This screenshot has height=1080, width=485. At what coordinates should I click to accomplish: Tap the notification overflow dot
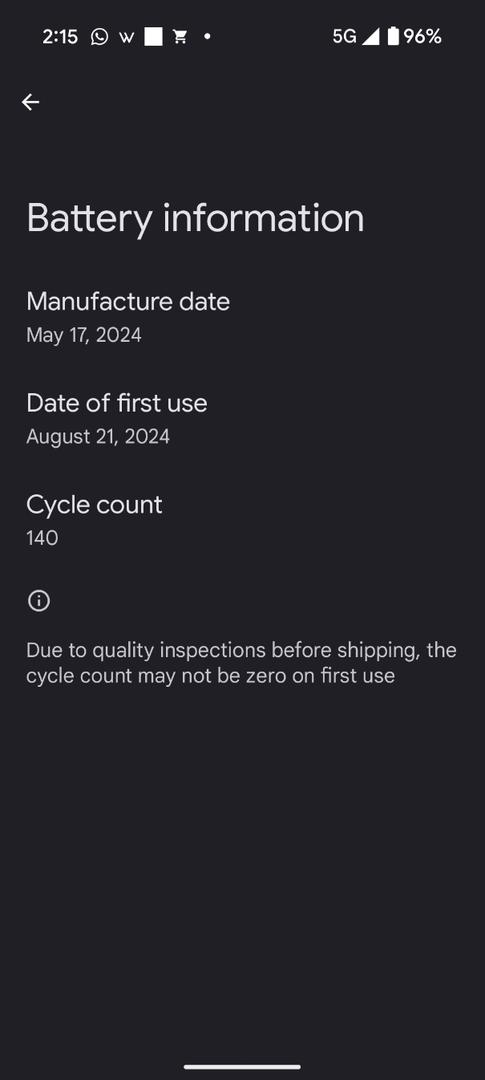coord(207,37)
